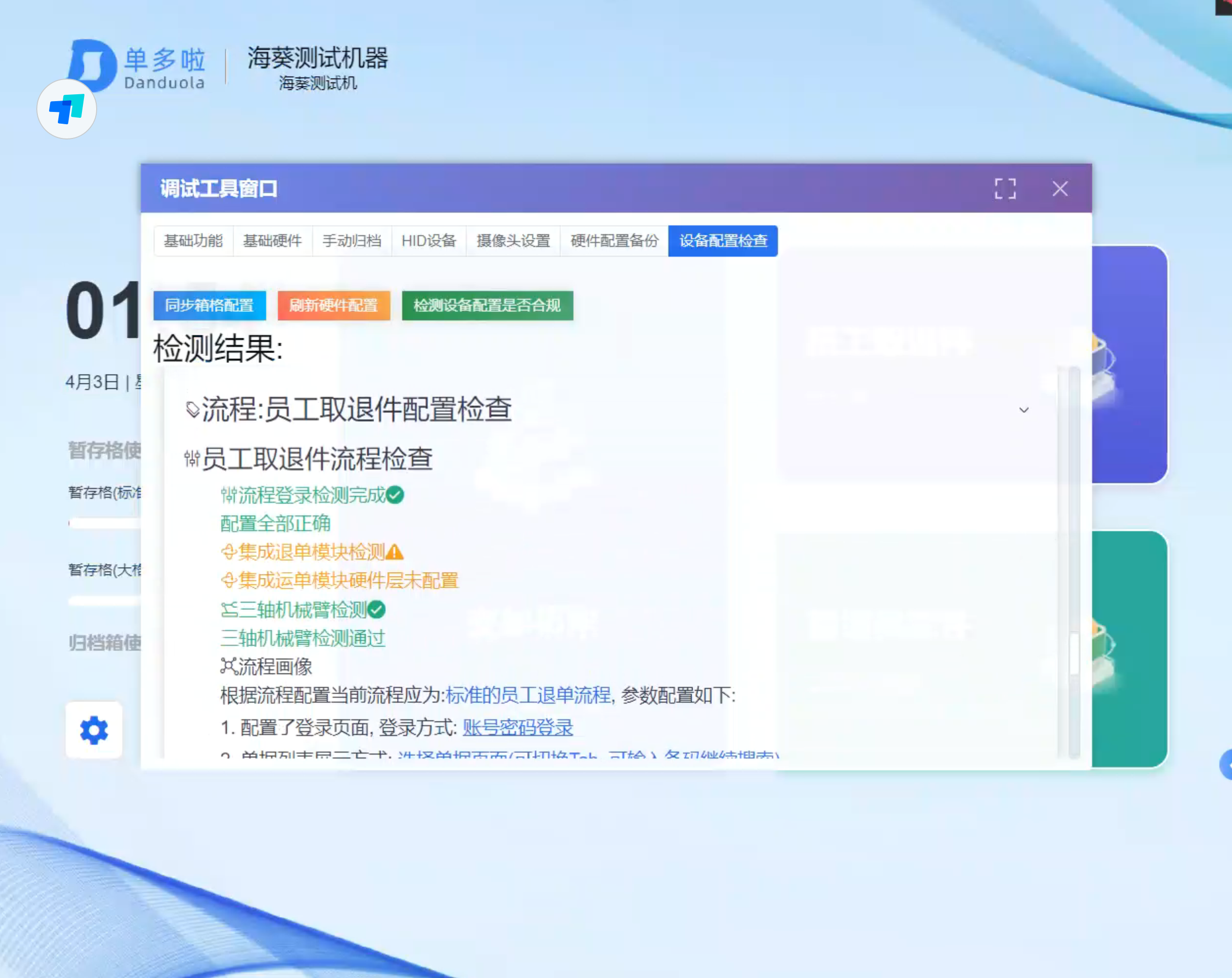Open the HID设备 tab
This screenshot has height=978, width=1232.
429,241
